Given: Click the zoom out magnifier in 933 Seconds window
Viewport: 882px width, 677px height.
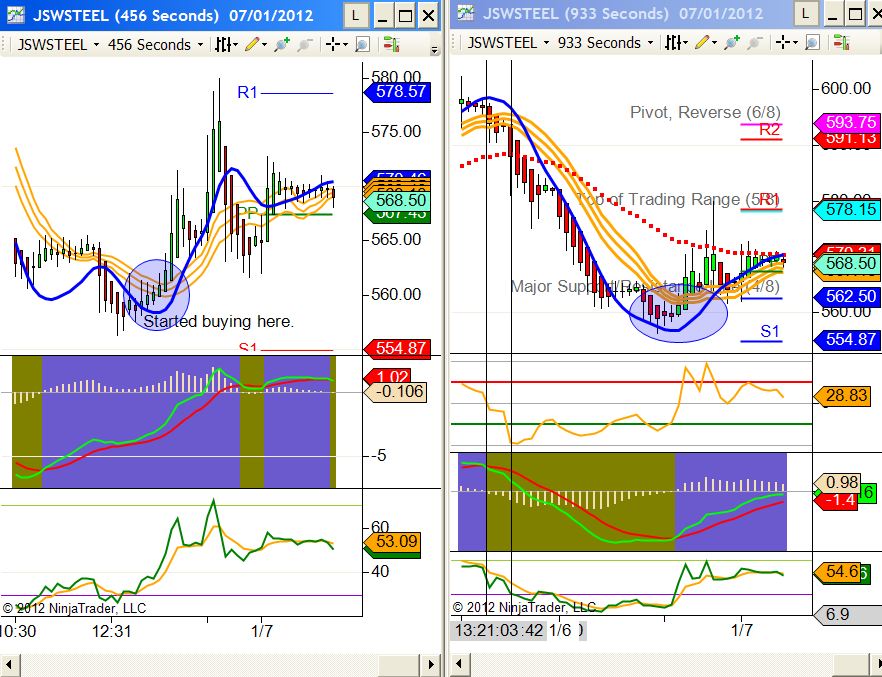Looking at the screenshot, I should (x=754, y=42).
